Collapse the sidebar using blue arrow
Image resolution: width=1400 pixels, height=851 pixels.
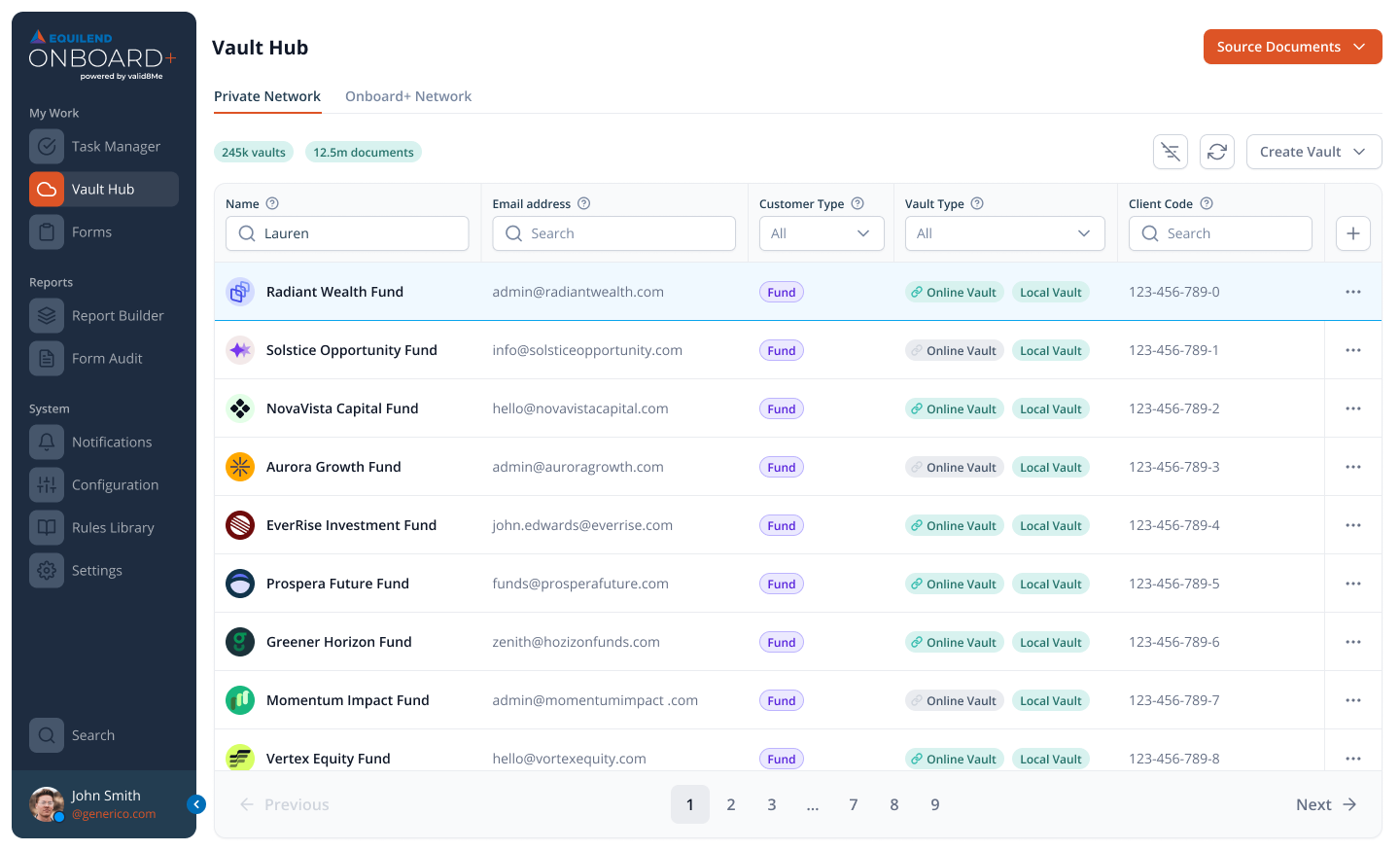tap(196, 804)
